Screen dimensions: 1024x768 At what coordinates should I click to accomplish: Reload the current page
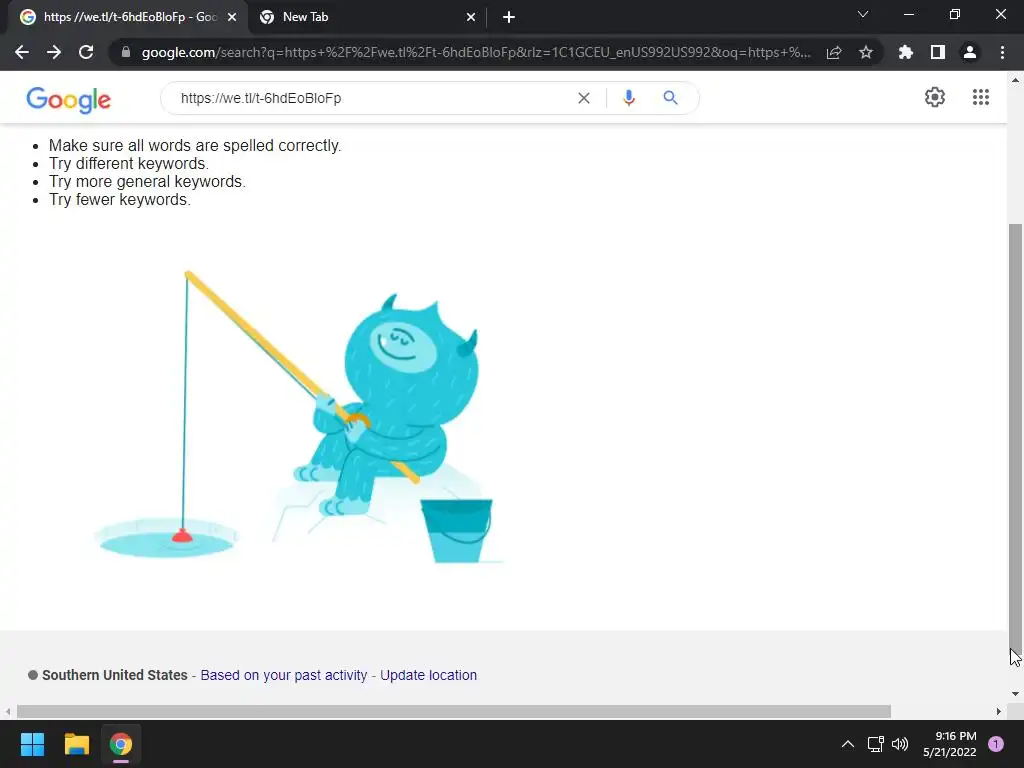click(x=86, y=52)
